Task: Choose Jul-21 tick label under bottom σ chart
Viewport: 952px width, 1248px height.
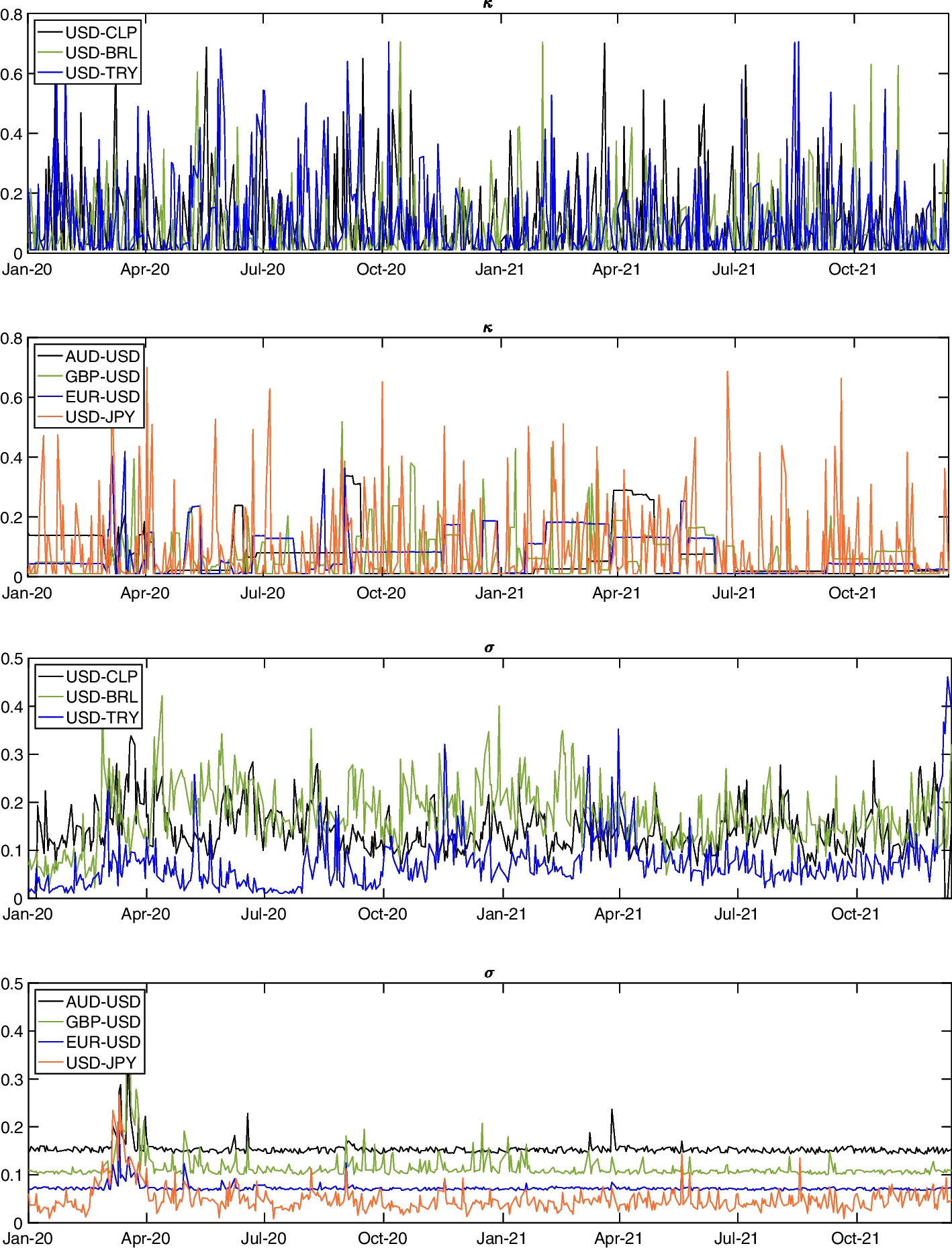Action: 736,1239
